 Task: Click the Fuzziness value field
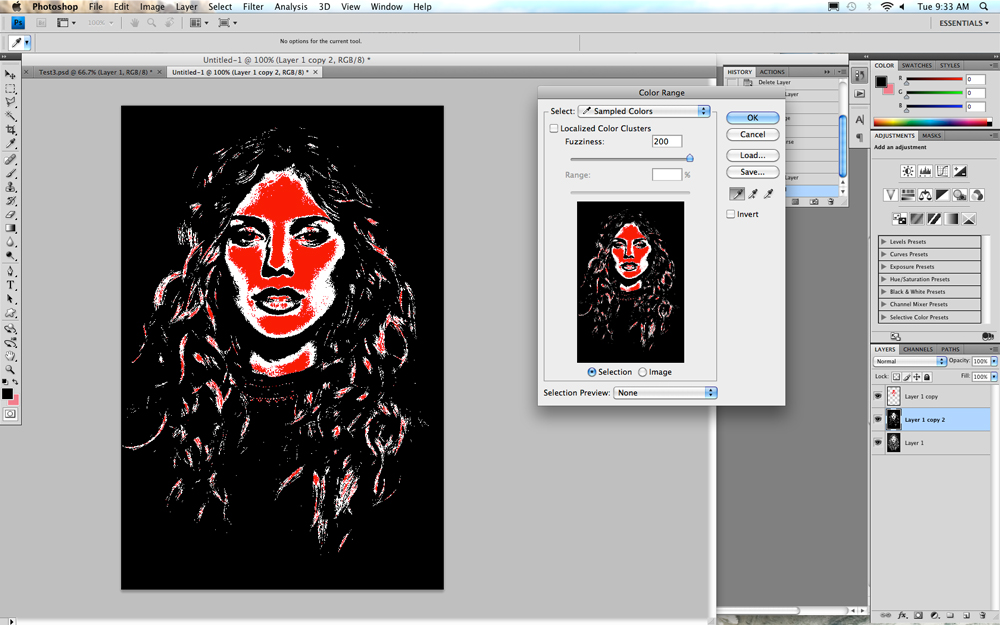coord(666,142)
